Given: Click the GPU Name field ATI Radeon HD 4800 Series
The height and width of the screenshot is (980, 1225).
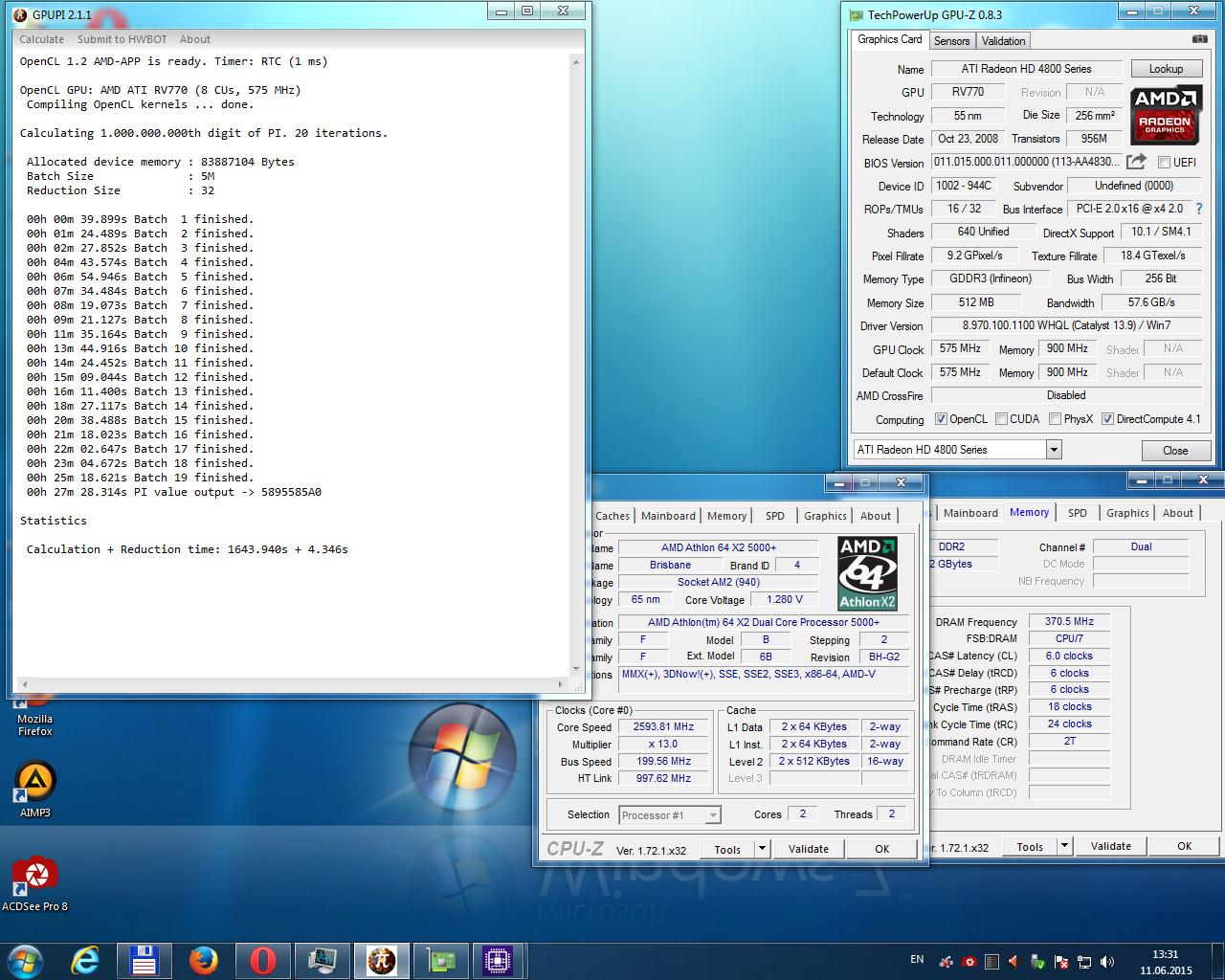Looking at the screenshot, I should pos(1026,69).
